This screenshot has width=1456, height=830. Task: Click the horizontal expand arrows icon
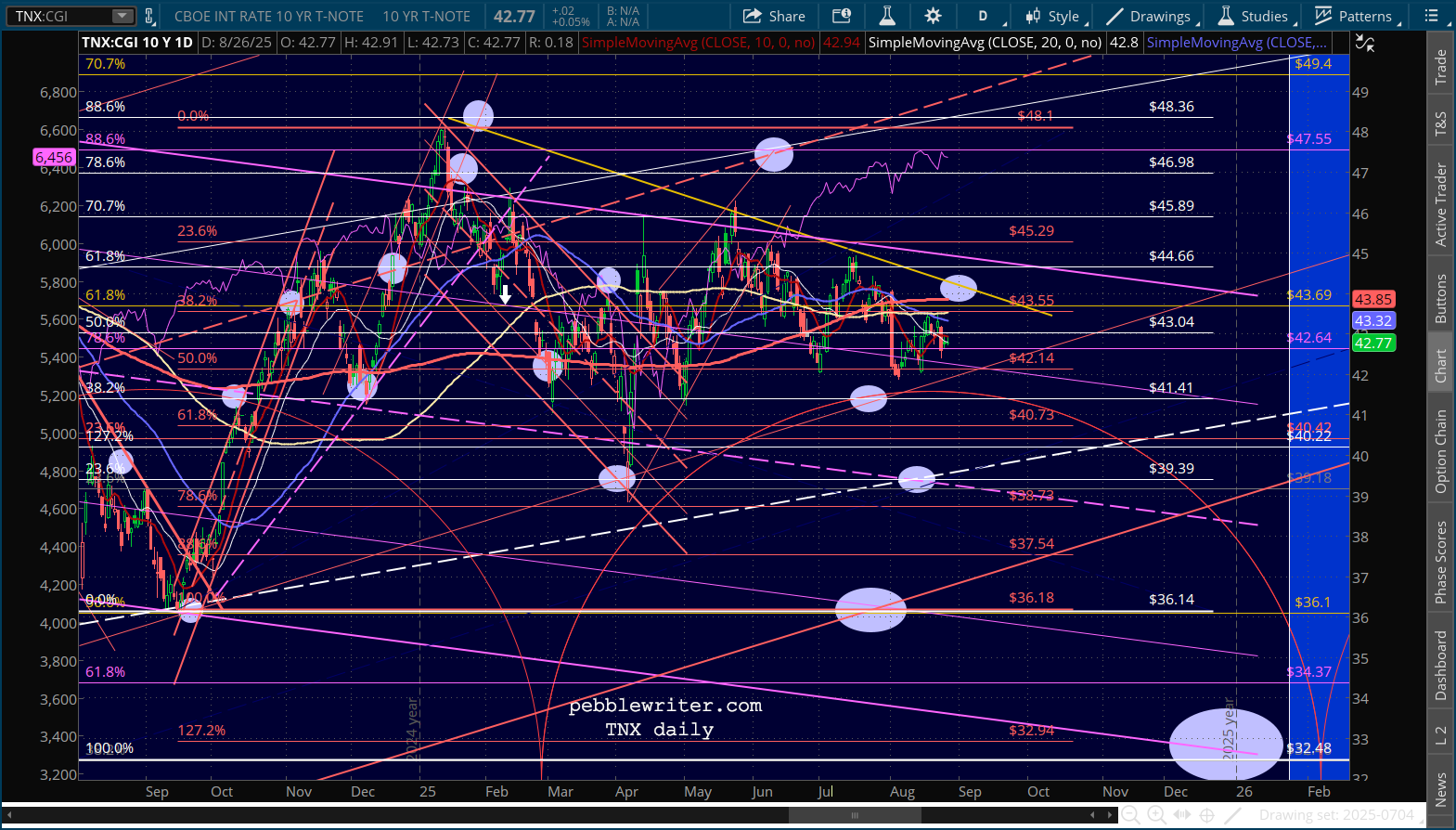pos(1181,815)
